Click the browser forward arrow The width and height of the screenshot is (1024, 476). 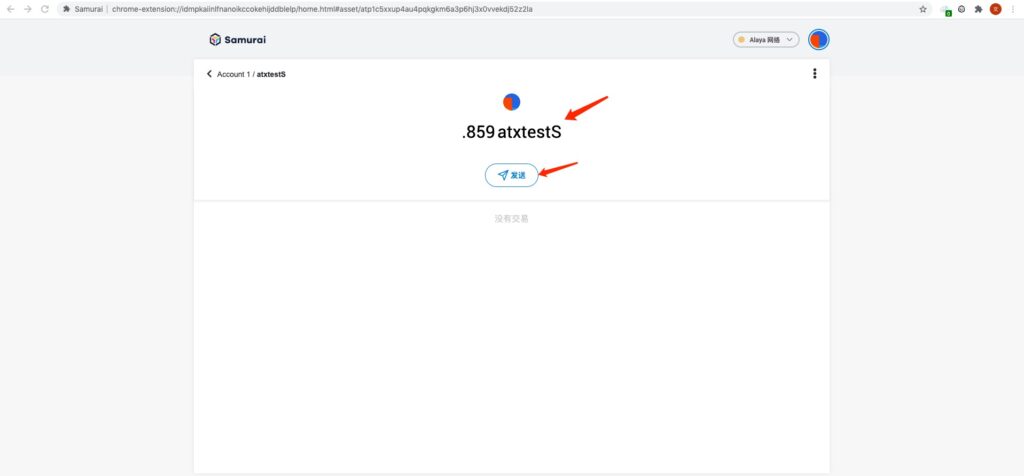click(27, 9)
